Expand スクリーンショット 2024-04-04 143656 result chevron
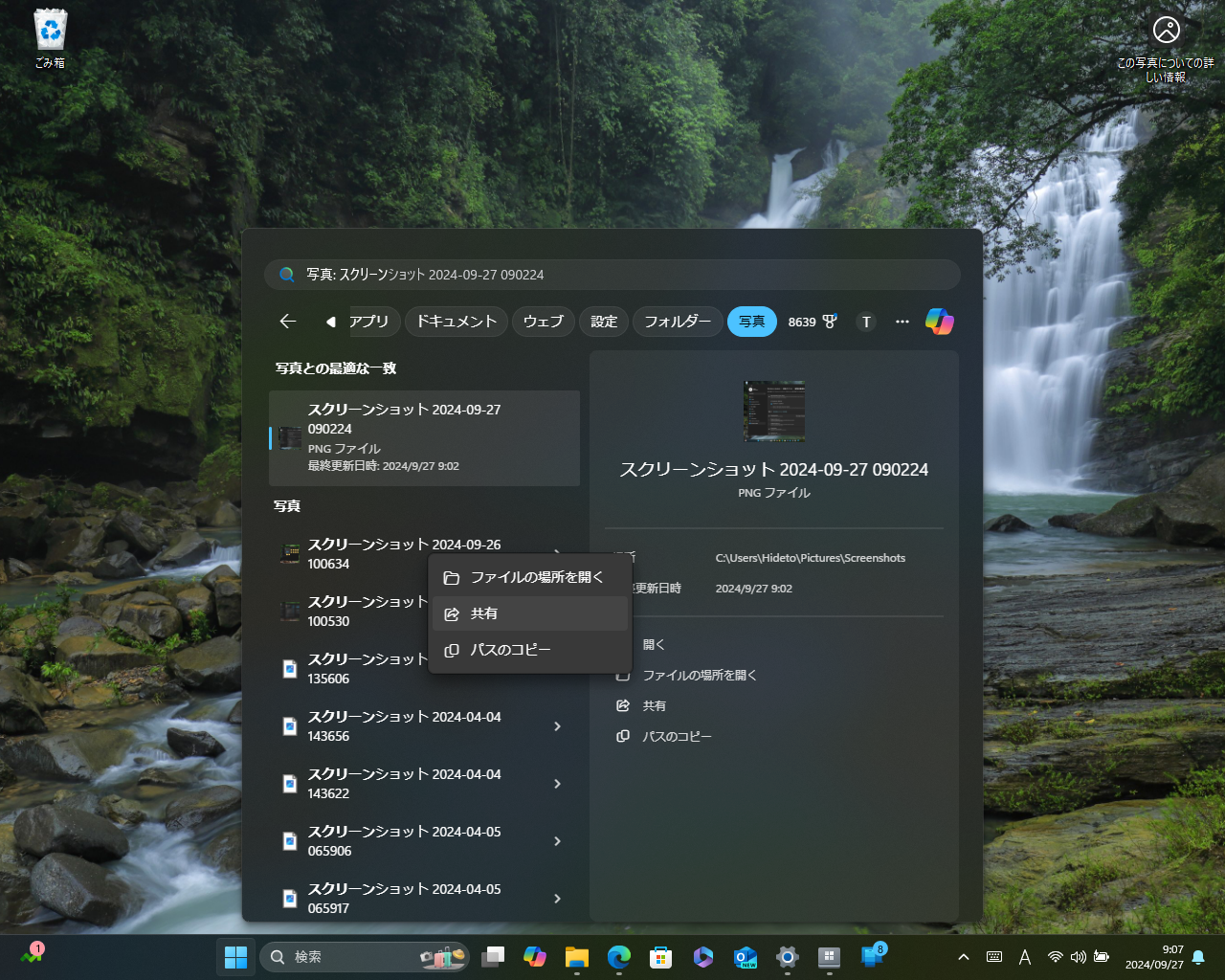The image size is (1225, 980). (x=557, y=726)
